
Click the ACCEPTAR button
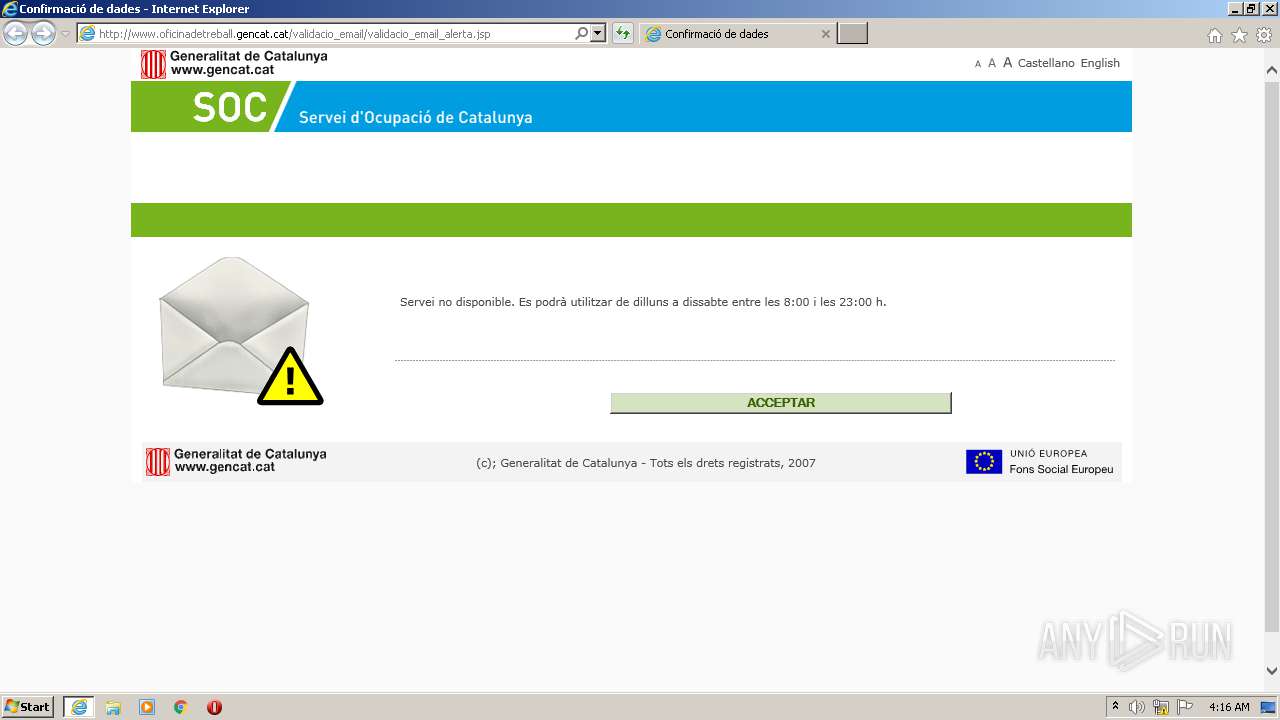(x=780, y=402)
